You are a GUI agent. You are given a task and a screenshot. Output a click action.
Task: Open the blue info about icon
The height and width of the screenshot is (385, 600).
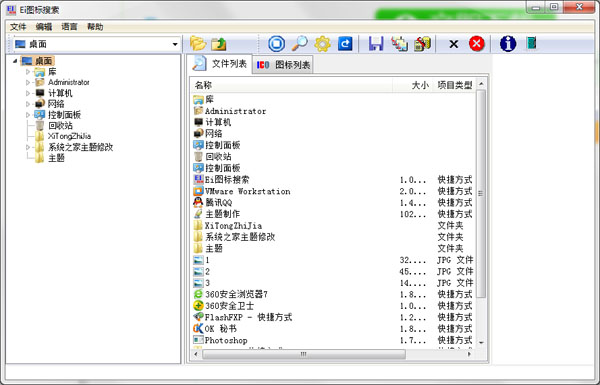pos(508,44)
